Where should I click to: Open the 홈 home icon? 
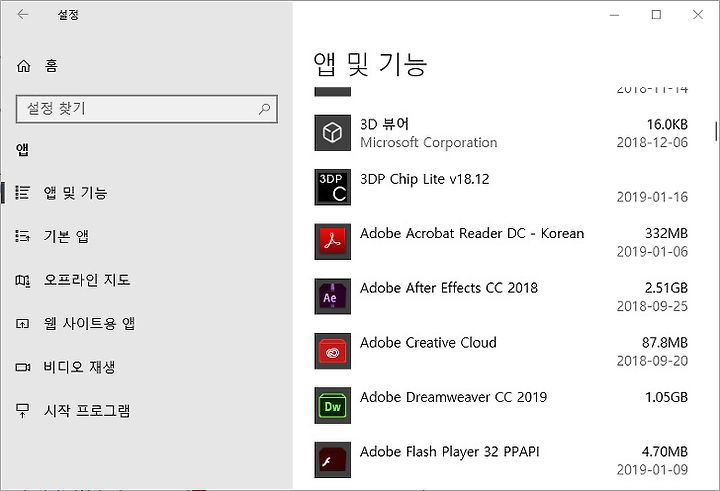pyautogui.click(x=23, y=66)
